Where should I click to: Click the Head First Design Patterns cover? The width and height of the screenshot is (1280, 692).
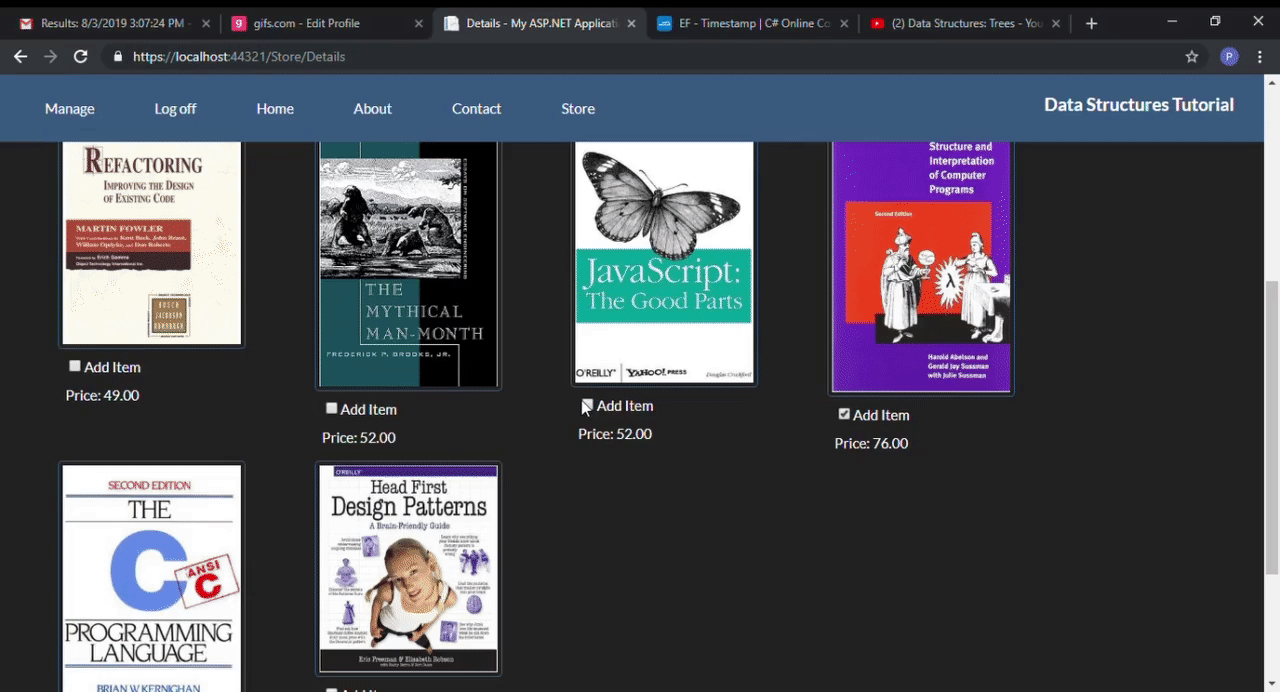click(x=408, y=568)
